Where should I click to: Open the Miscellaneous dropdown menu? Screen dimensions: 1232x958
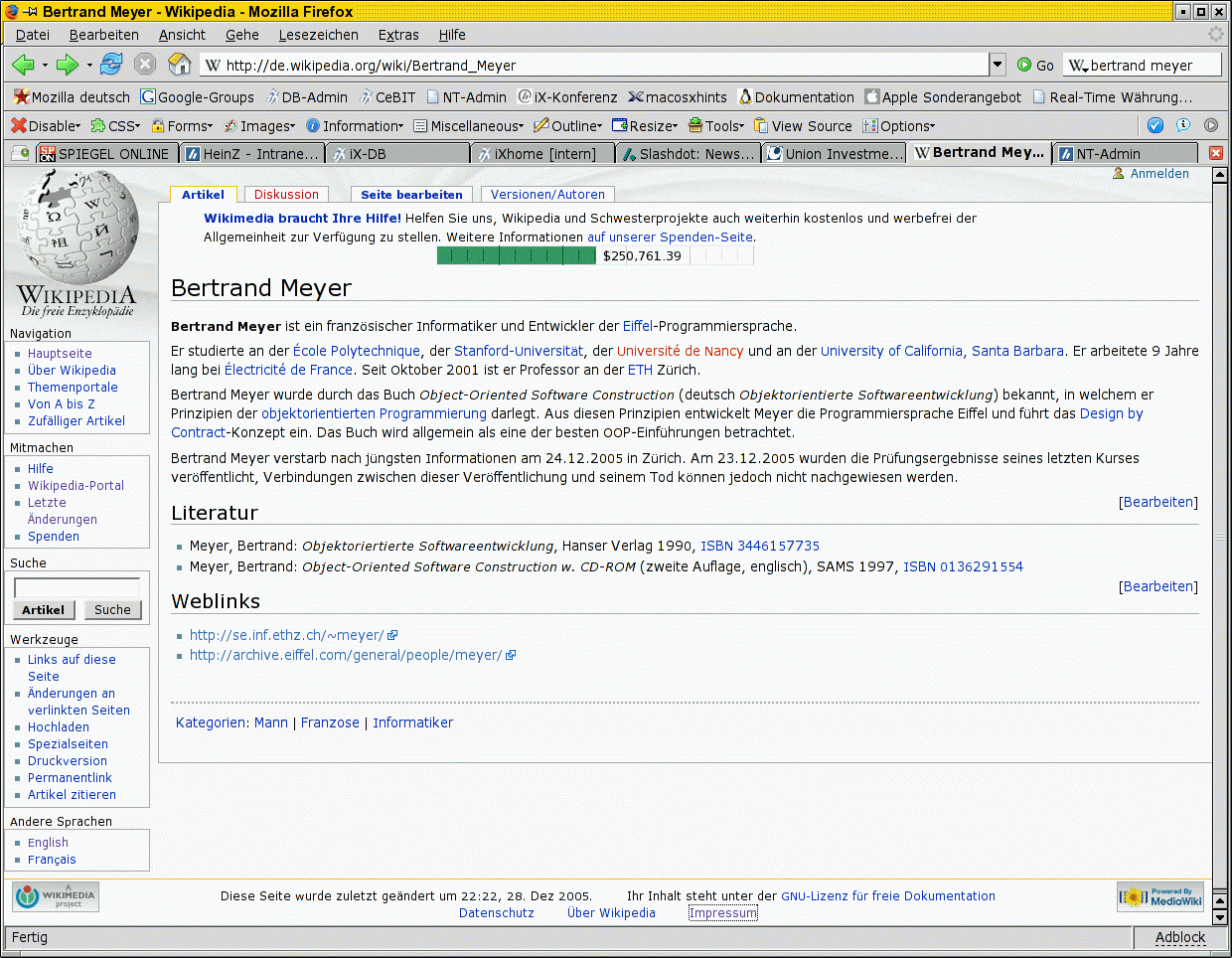[468, 126]
